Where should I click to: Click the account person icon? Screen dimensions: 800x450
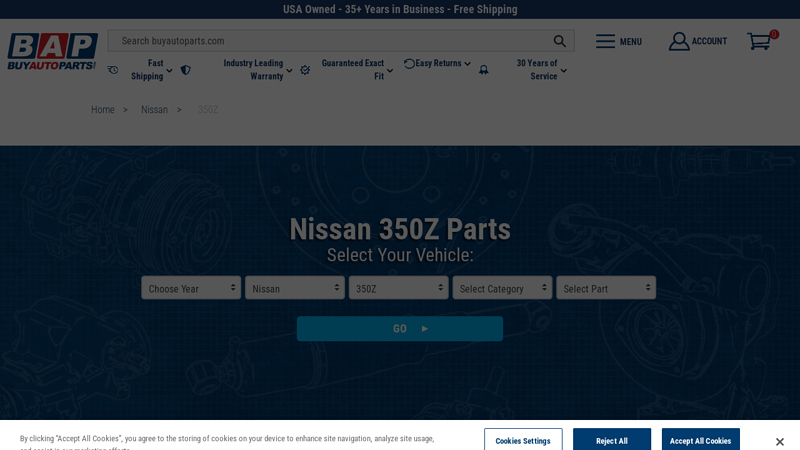click(679, 41)
